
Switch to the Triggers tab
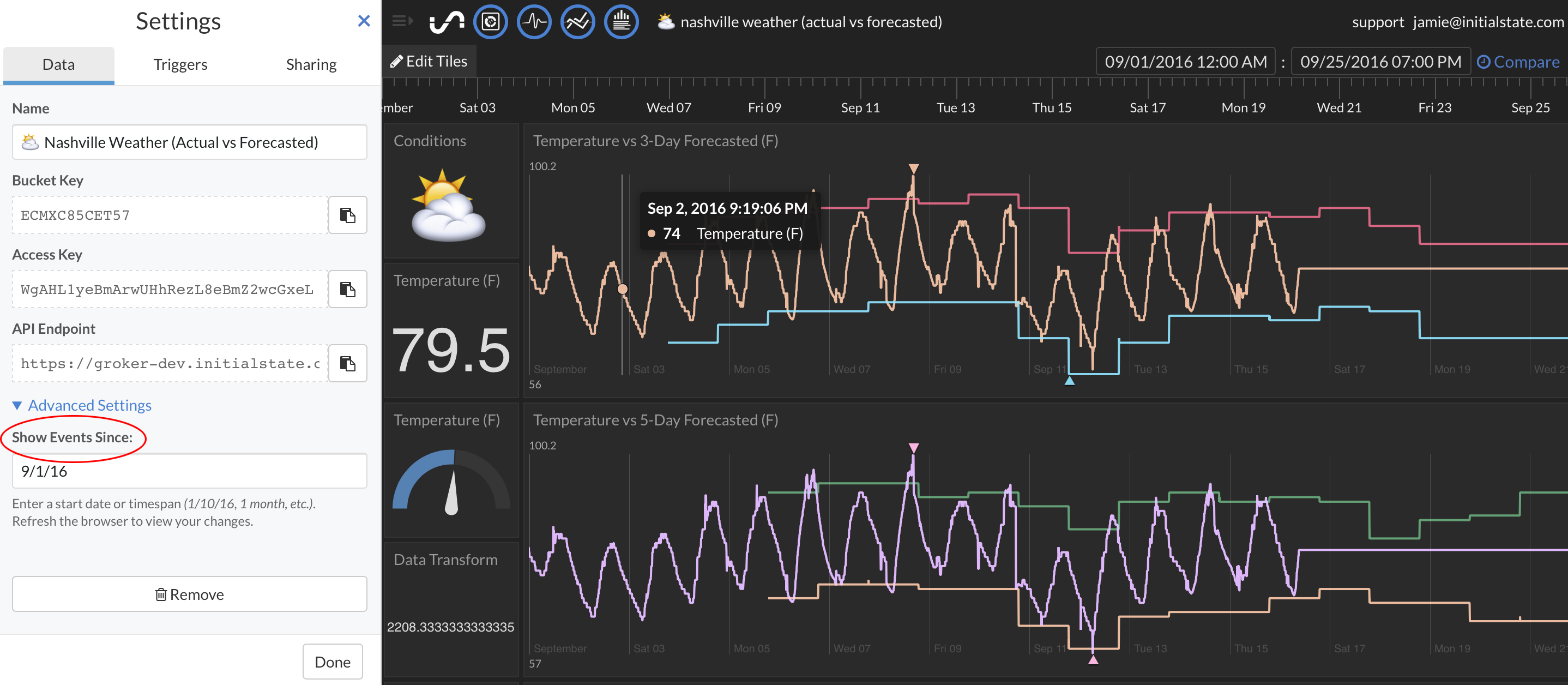coord(180,64)
